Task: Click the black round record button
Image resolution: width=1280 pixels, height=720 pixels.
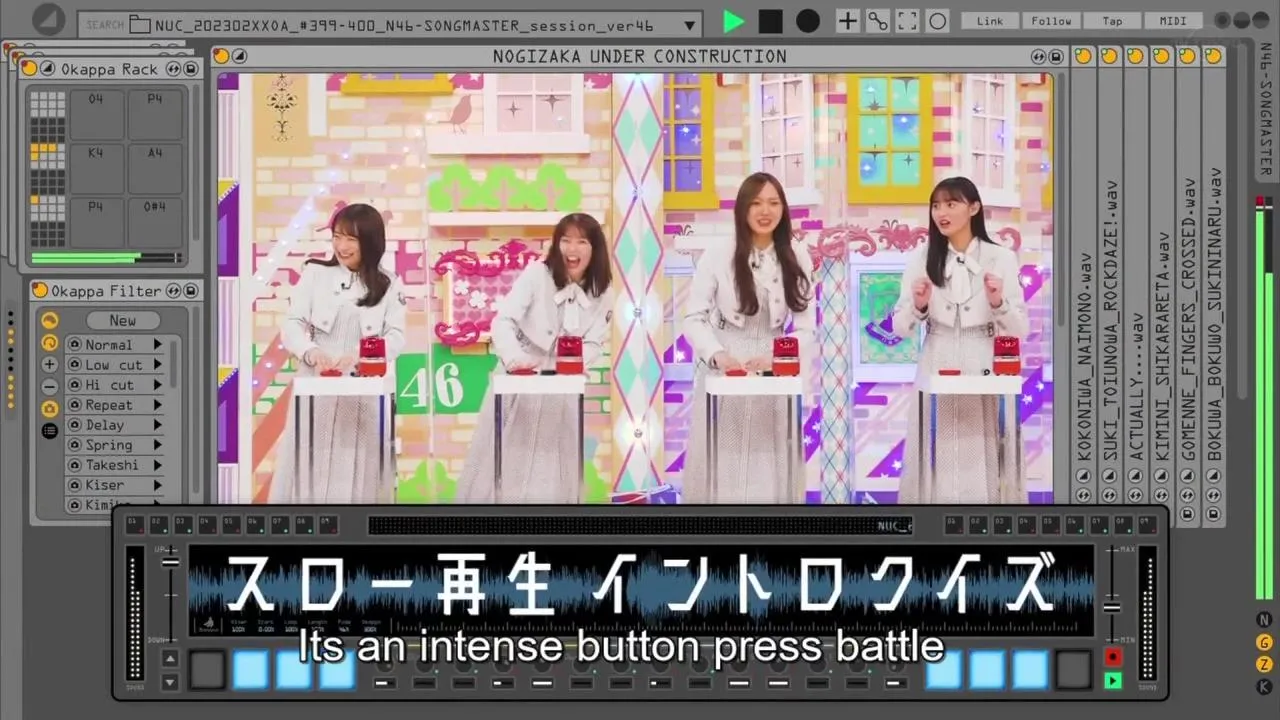Action: (807, 21)
